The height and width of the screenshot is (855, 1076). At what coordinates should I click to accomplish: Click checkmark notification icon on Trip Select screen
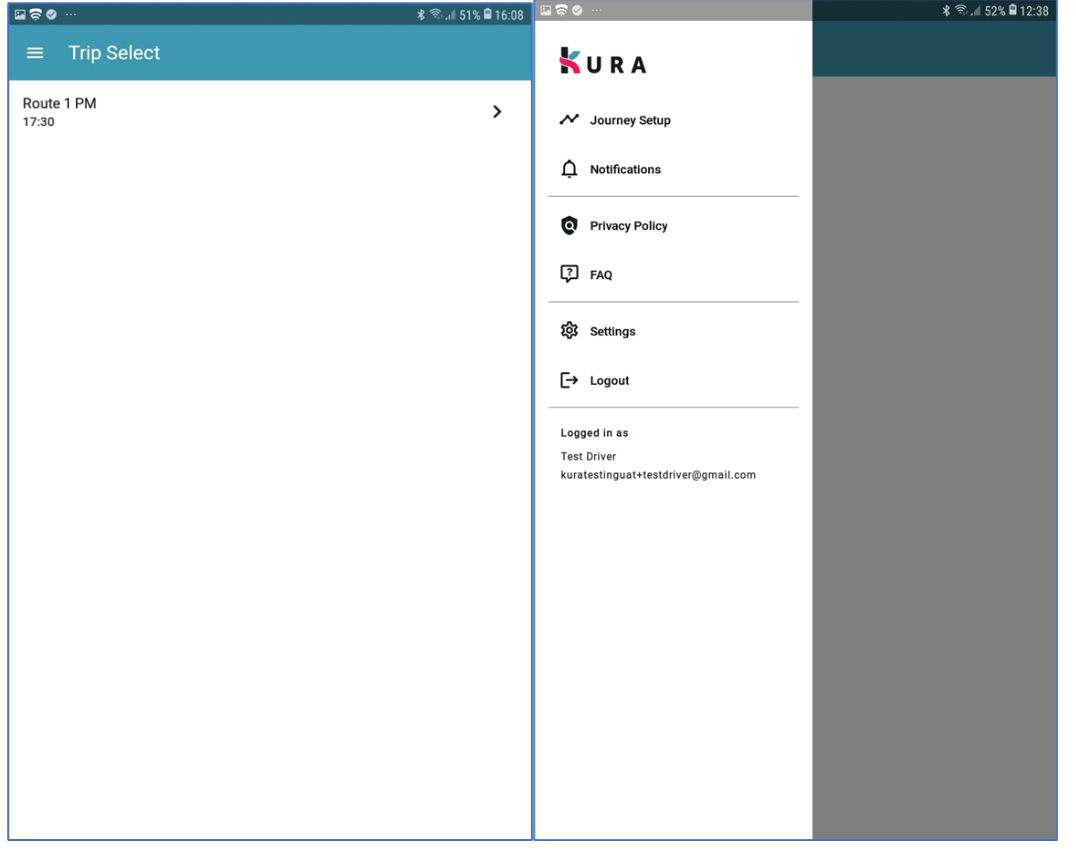(51, 14)
